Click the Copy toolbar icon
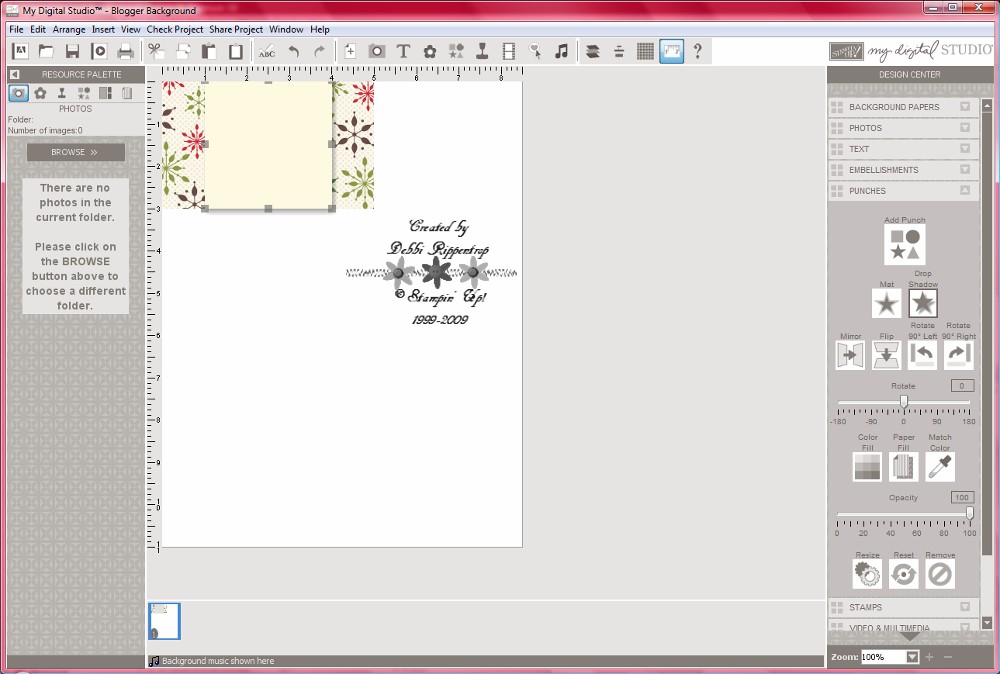Image resolution: width=1000 pixels, height=674 pixels. point(183,51)
